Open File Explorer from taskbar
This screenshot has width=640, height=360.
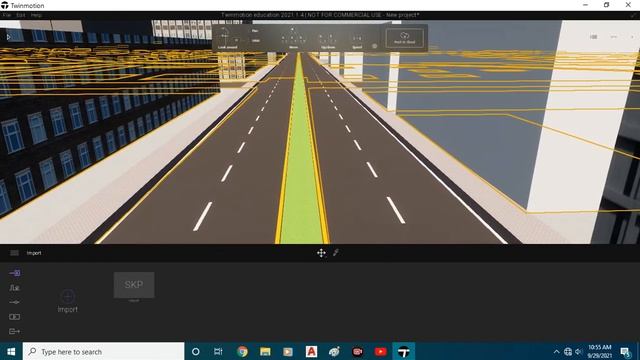[x=265, y=351]
